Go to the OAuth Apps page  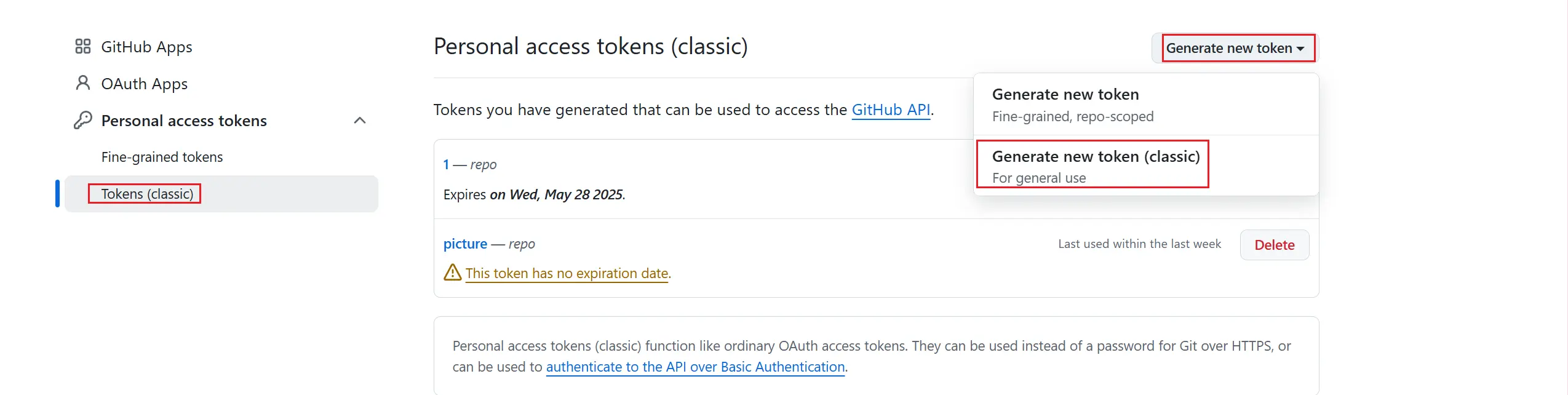click(144, 84)
